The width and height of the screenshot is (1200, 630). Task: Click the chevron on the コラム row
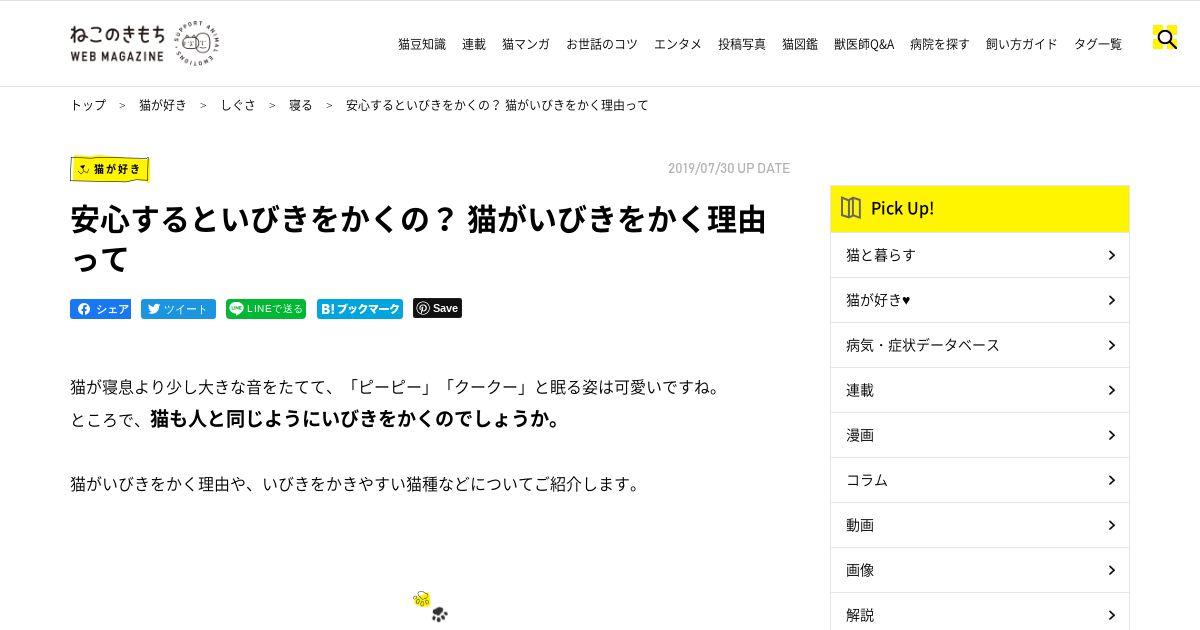tap(1111, 480)
